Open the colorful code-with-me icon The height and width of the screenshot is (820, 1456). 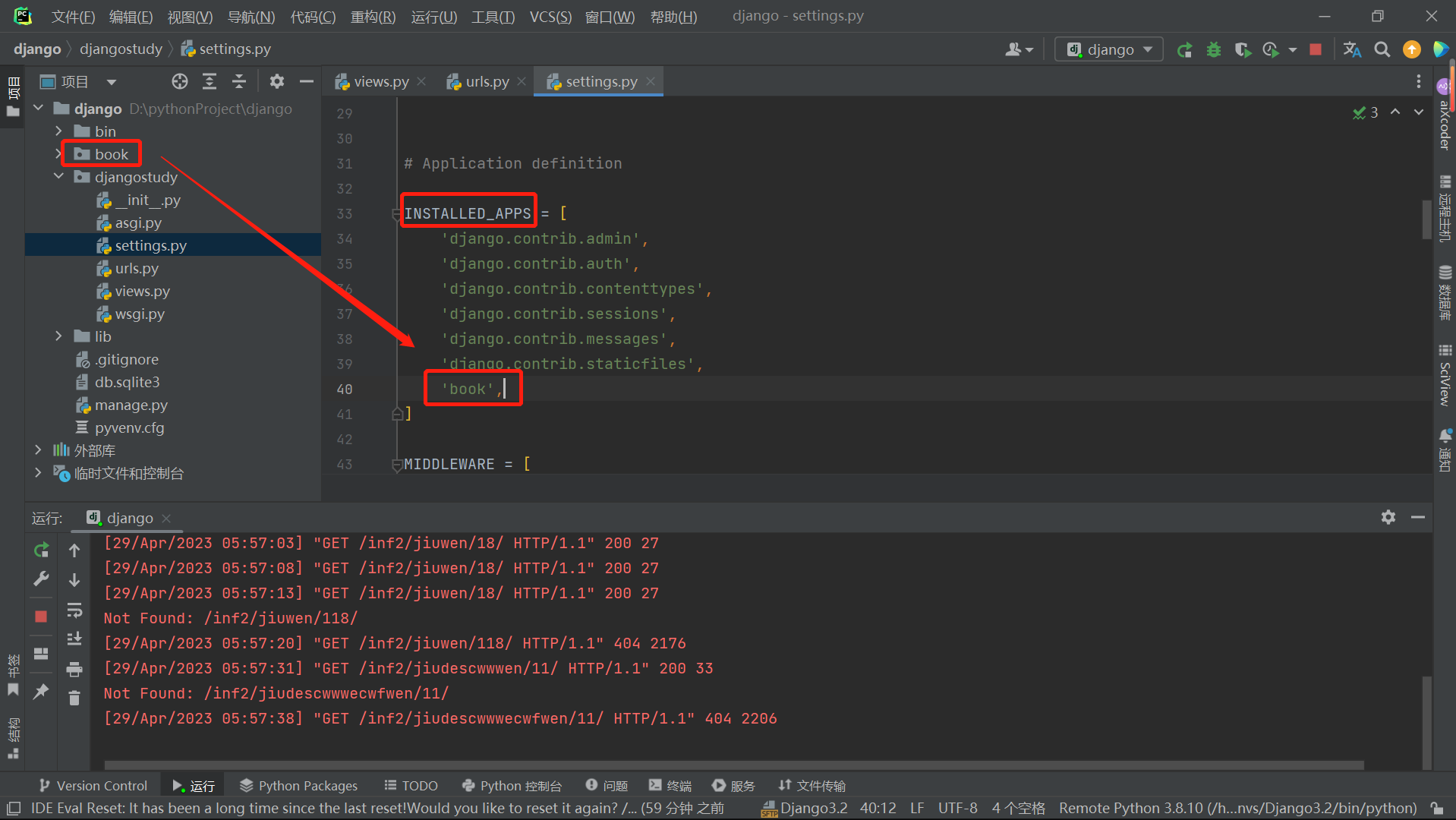click(1440, 50)
